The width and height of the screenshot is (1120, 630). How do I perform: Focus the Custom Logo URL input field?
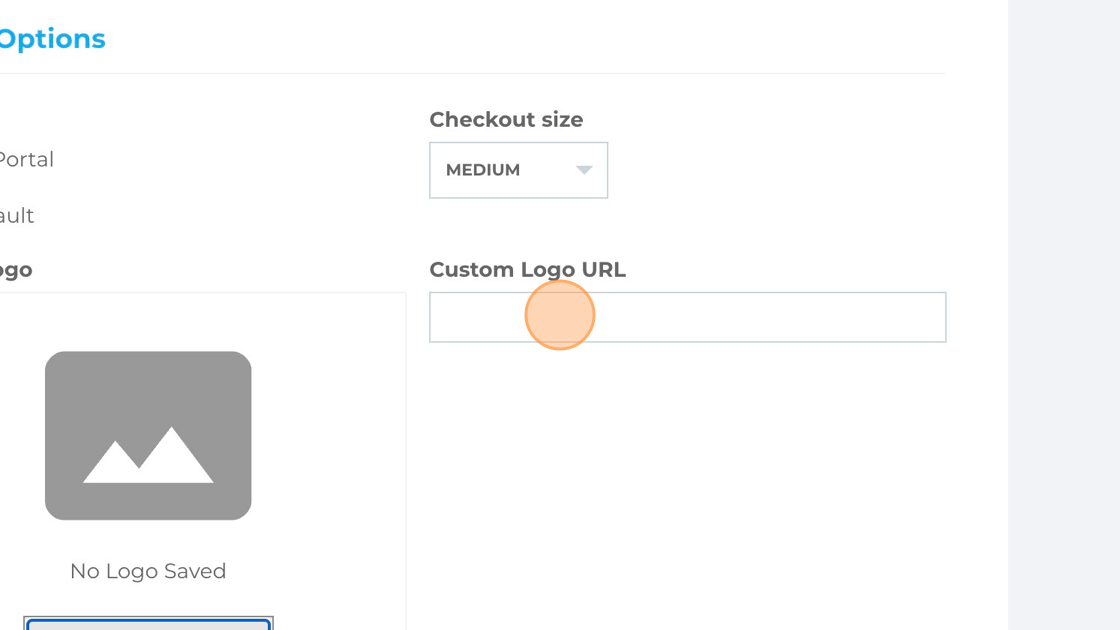[x=688, y=317]
